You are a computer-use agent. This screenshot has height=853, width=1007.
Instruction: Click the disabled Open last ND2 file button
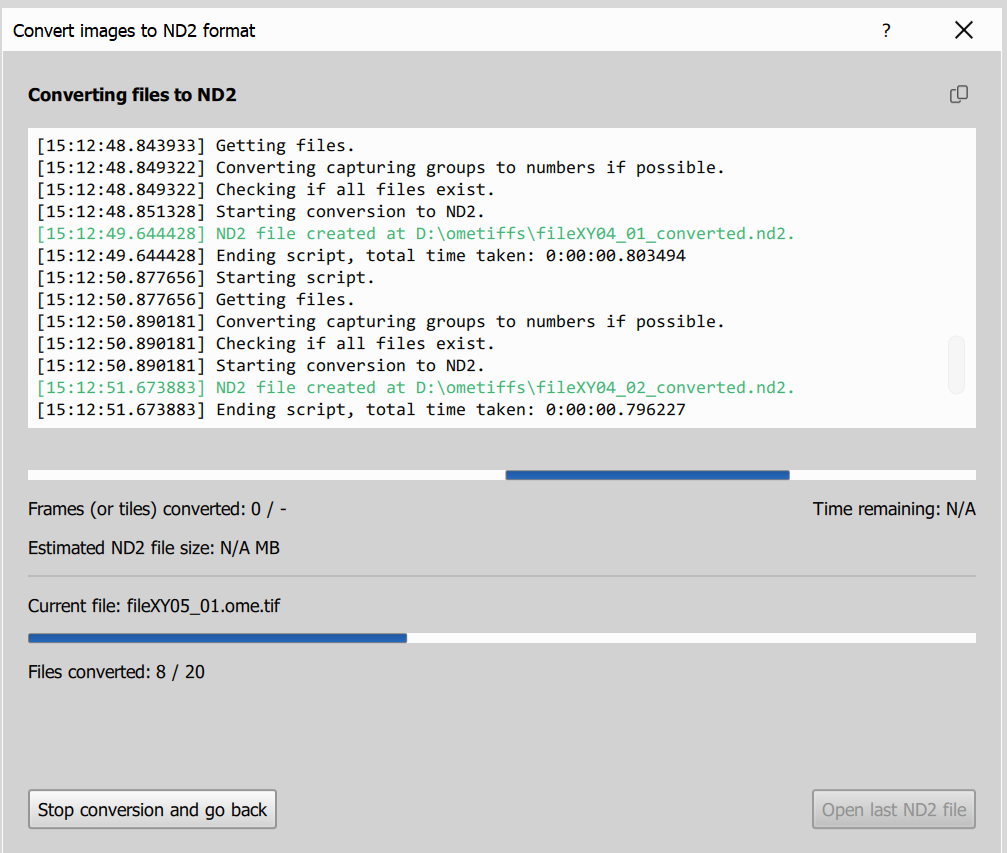(893, 809)
